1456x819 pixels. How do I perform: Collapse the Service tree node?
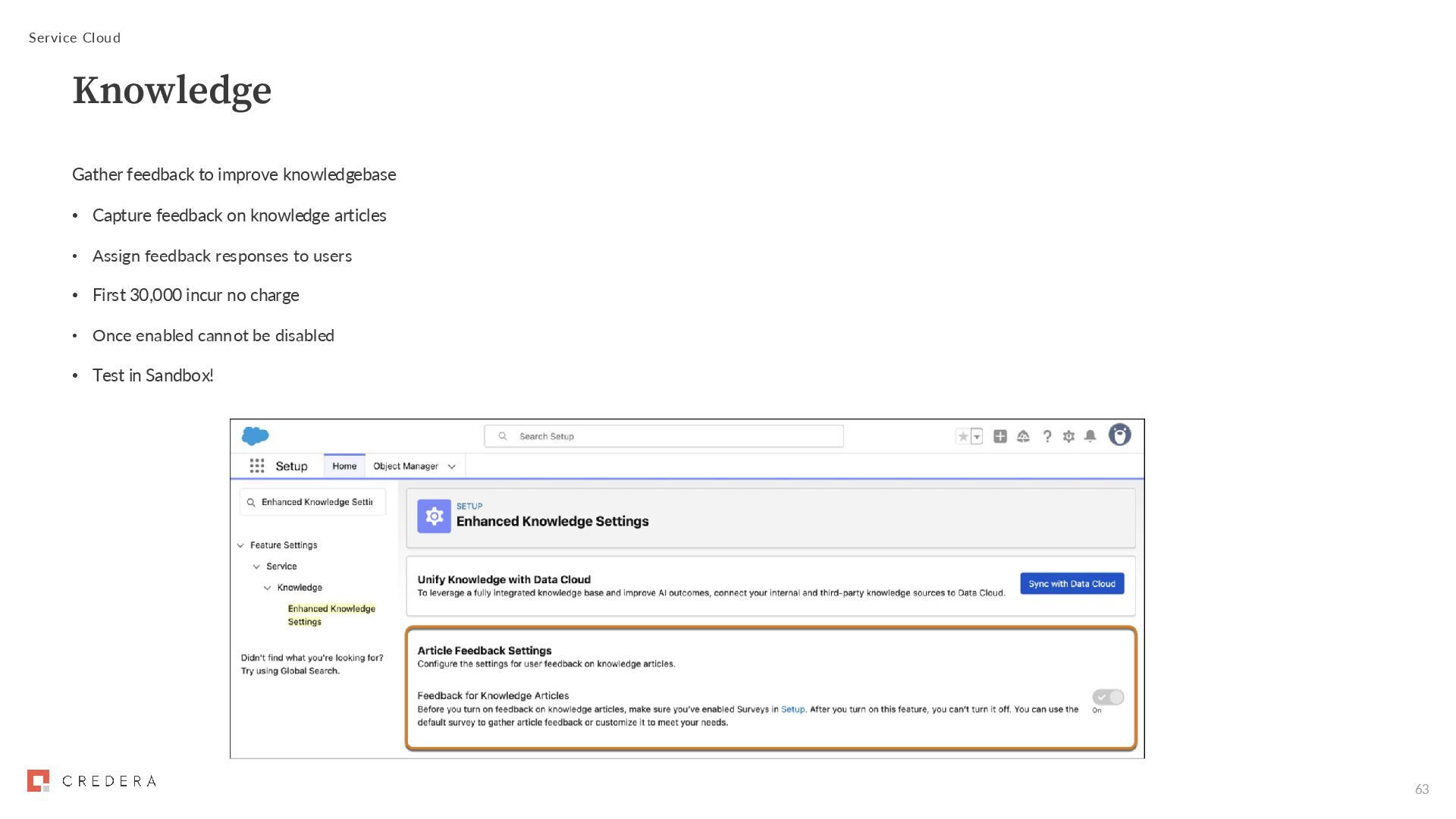tap(256, 566)
